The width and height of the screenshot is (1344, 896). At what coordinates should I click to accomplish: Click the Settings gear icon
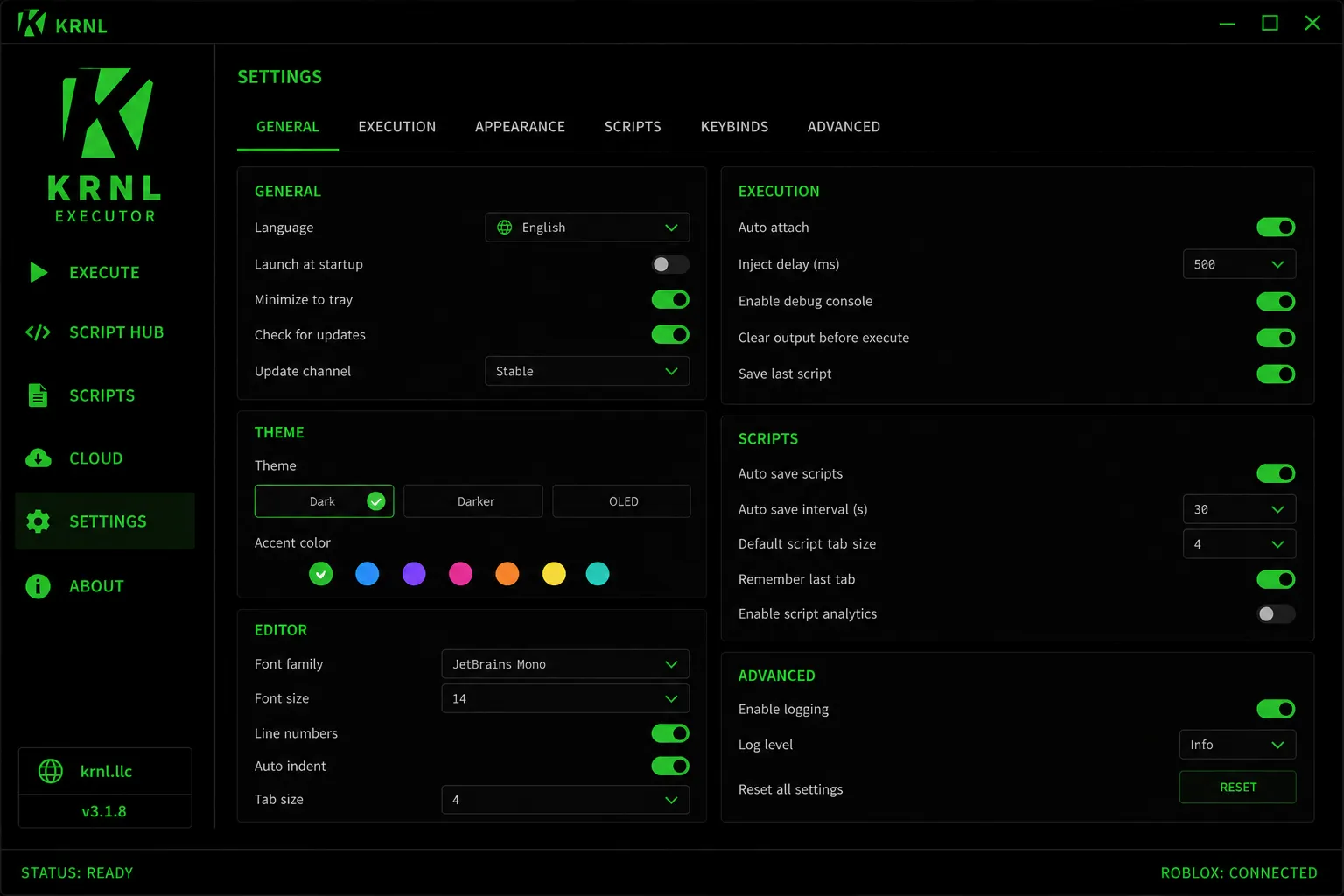coord(38,521)
